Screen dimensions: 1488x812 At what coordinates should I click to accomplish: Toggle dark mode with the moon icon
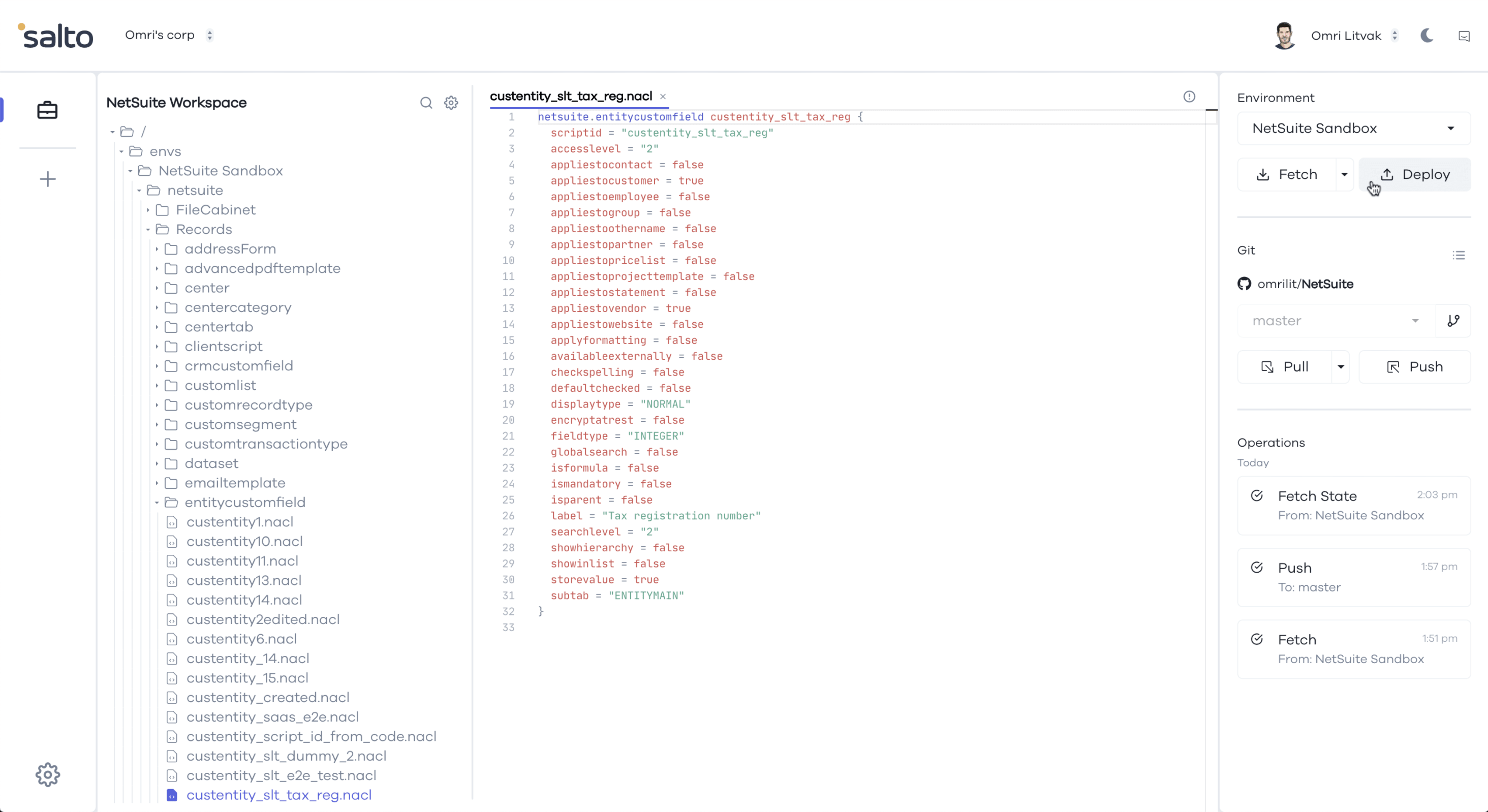pos(1426,35)
